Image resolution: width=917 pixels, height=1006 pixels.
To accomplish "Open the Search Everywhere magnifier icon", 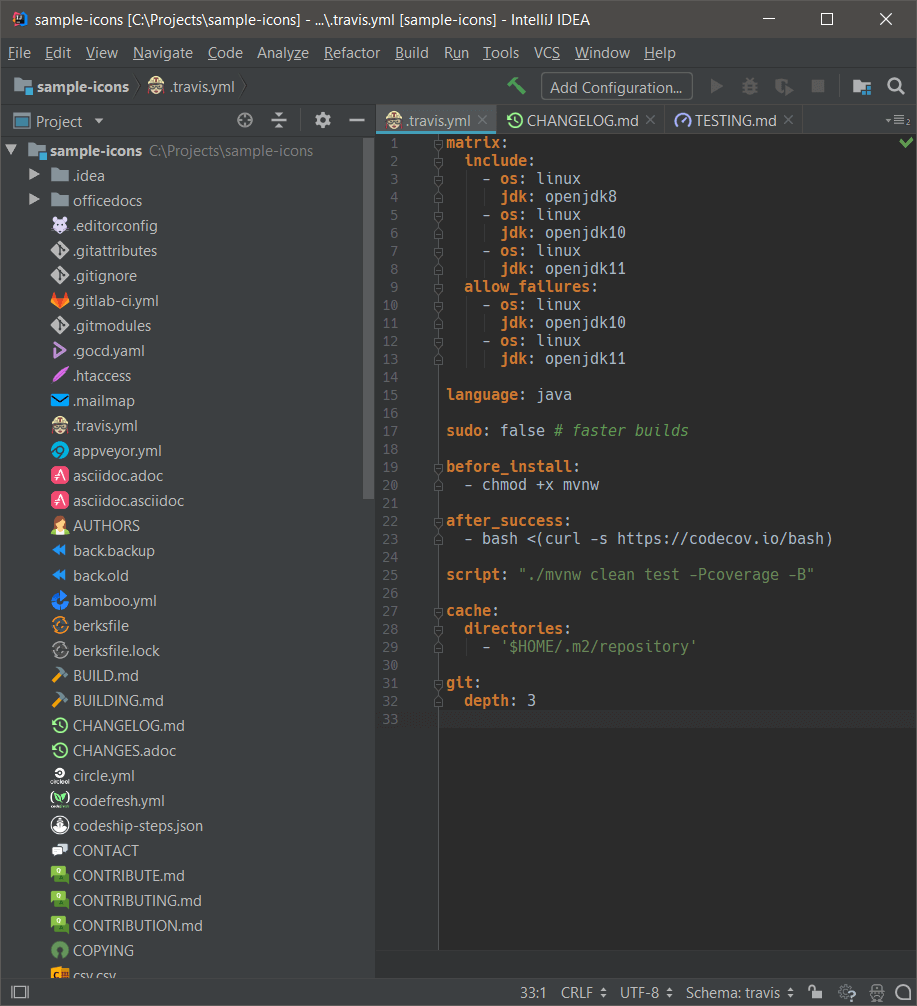I will click(x=895, y=86).
